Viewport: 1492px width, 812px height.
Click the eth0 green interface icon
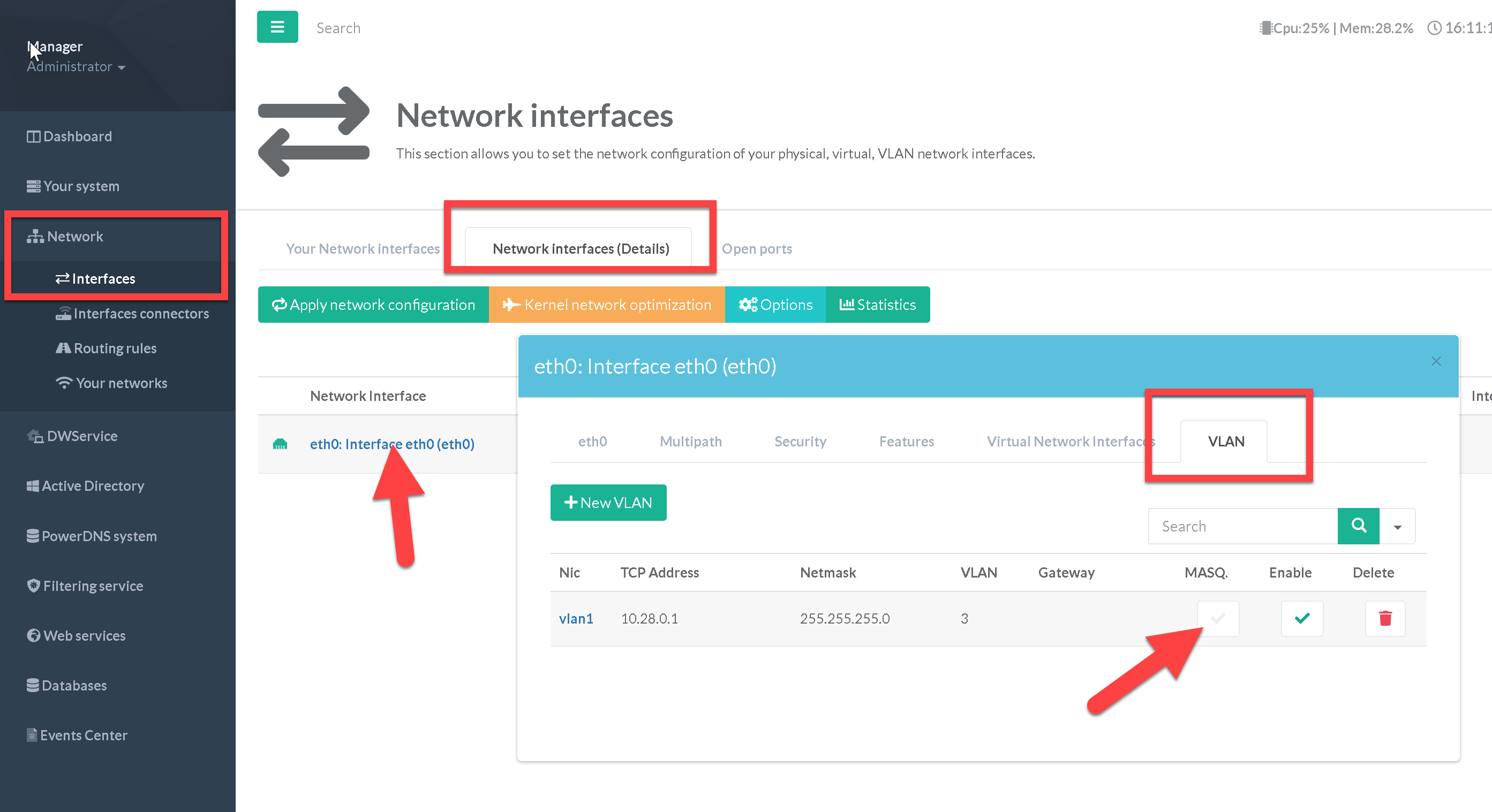[280, 444]
